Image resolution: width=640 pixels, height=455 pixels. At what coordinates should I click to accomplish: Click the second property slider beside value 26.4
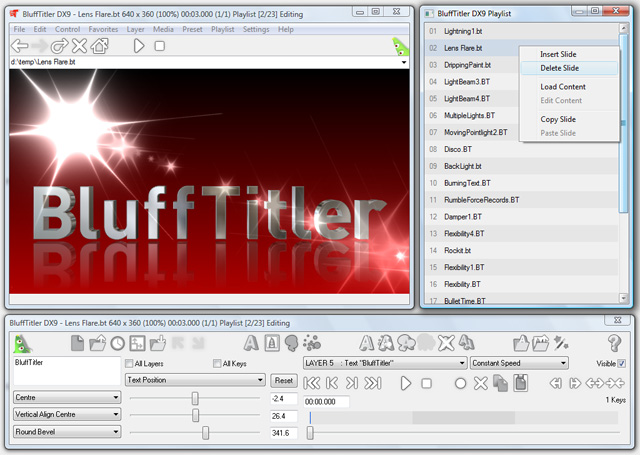coord(196,415)
